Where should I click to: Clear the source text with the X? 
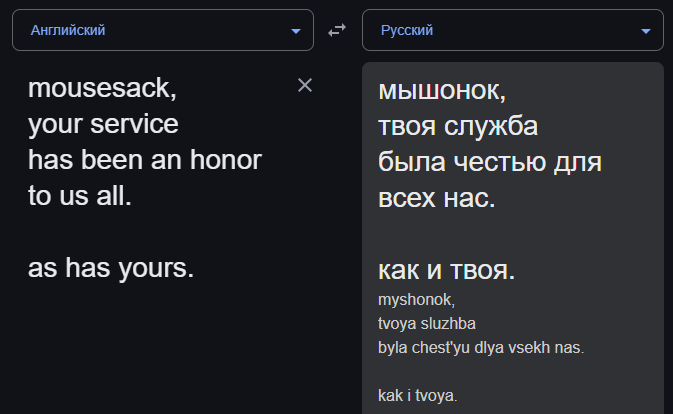pyautogui.click(x=305, y=86)
